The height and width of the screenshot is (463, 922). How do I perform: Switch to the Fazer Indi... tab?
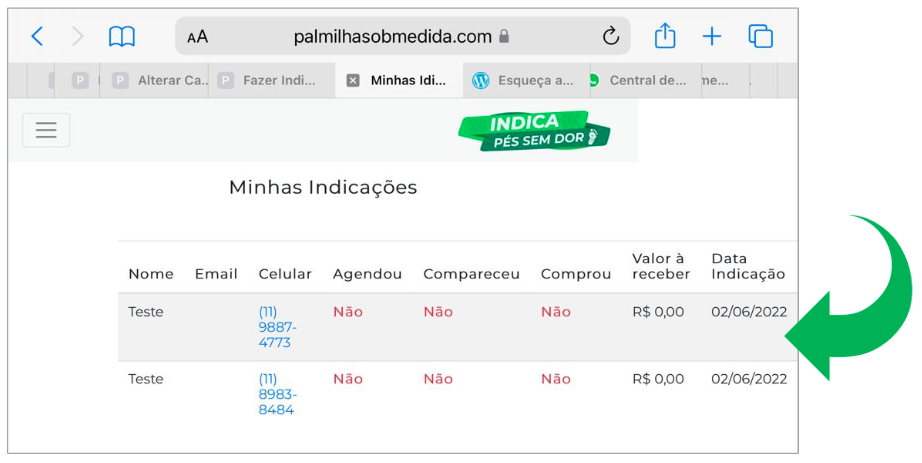pyautogui.click(x=266, y=81)
